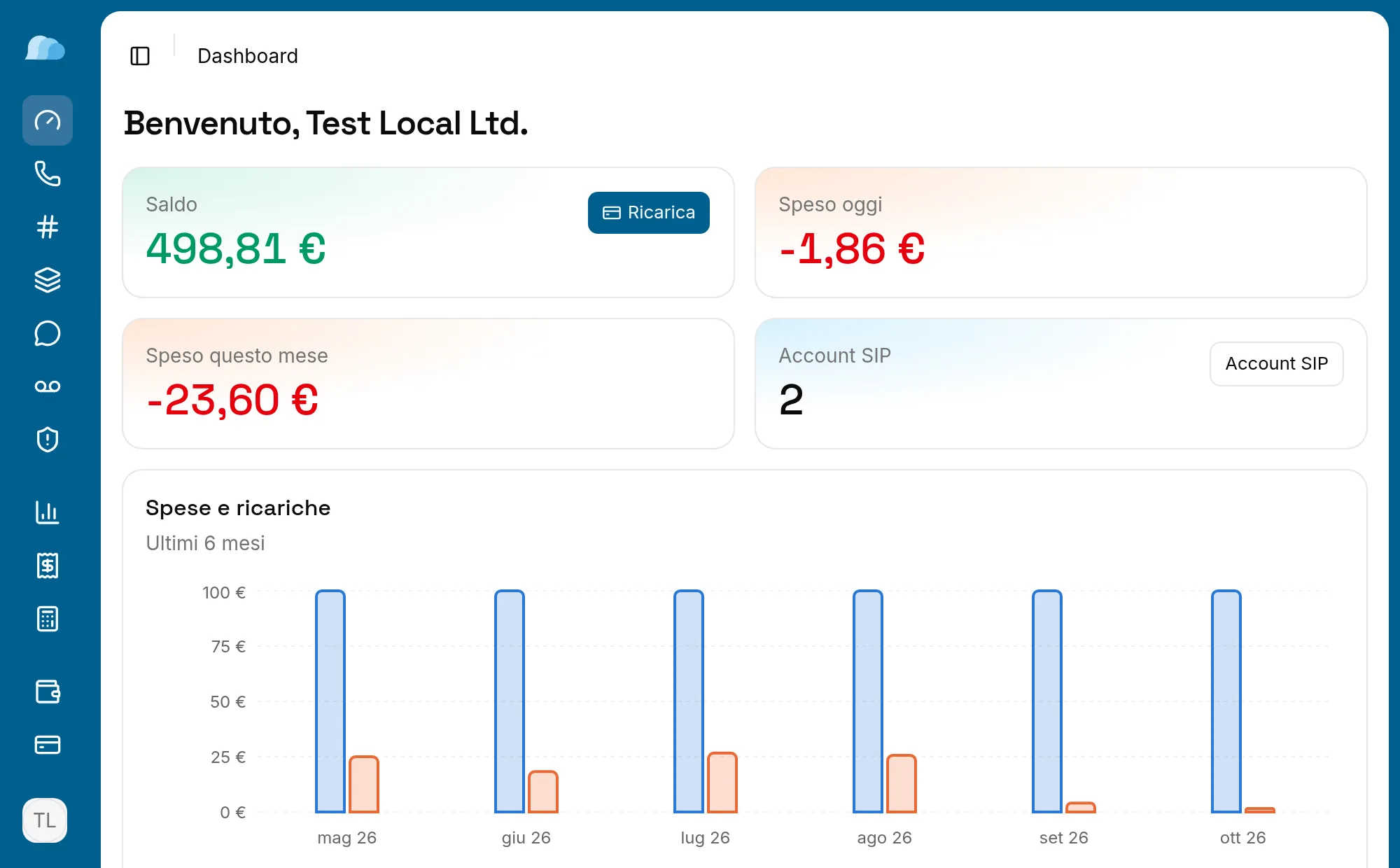Click the Speso questo mese value -23,60 €
This screenshot has height=868, width=1400.
pyautogui.click(x=232, y=400)
